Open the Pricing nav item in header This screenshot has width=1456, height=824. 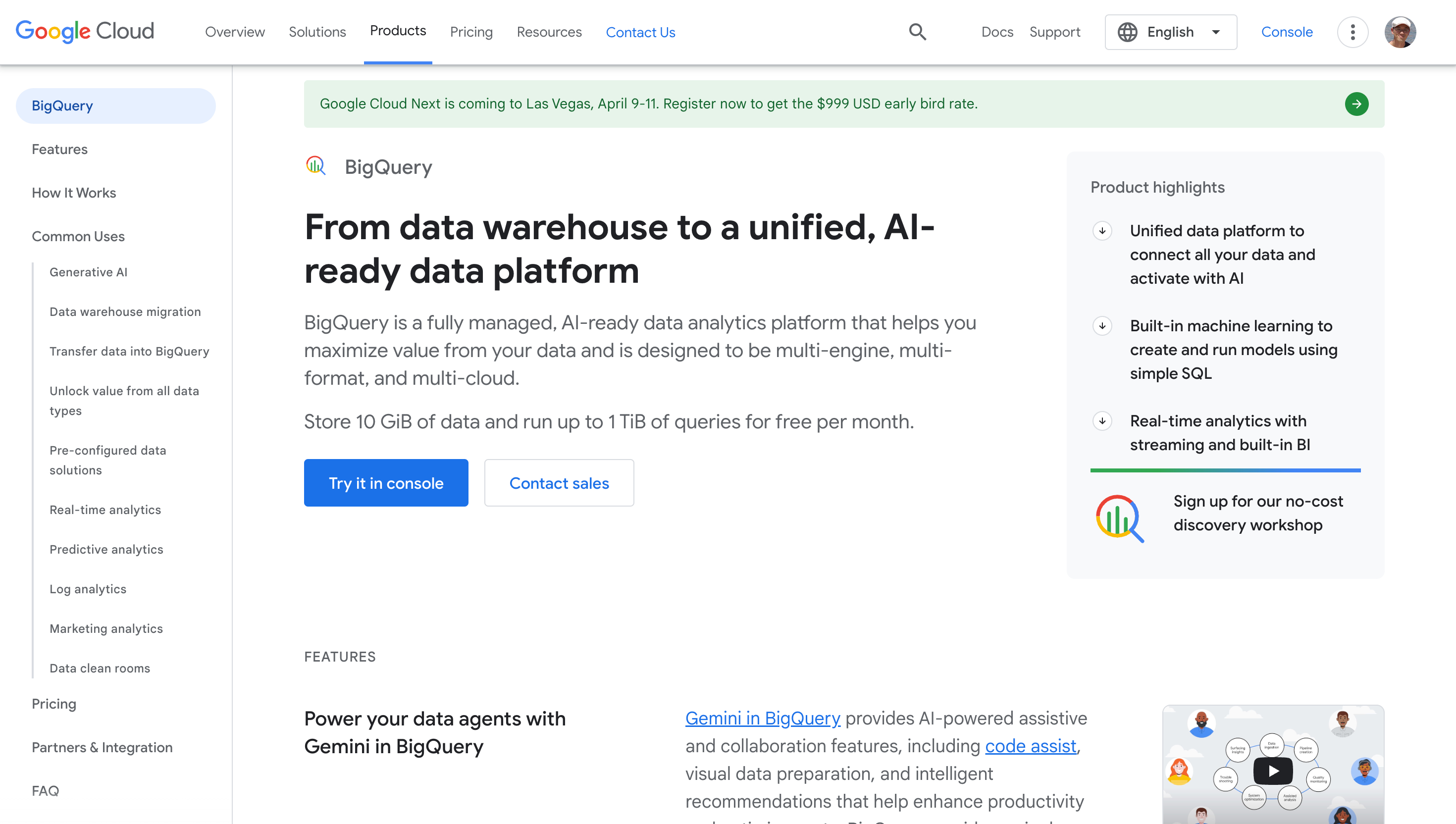tap(471, 32)
